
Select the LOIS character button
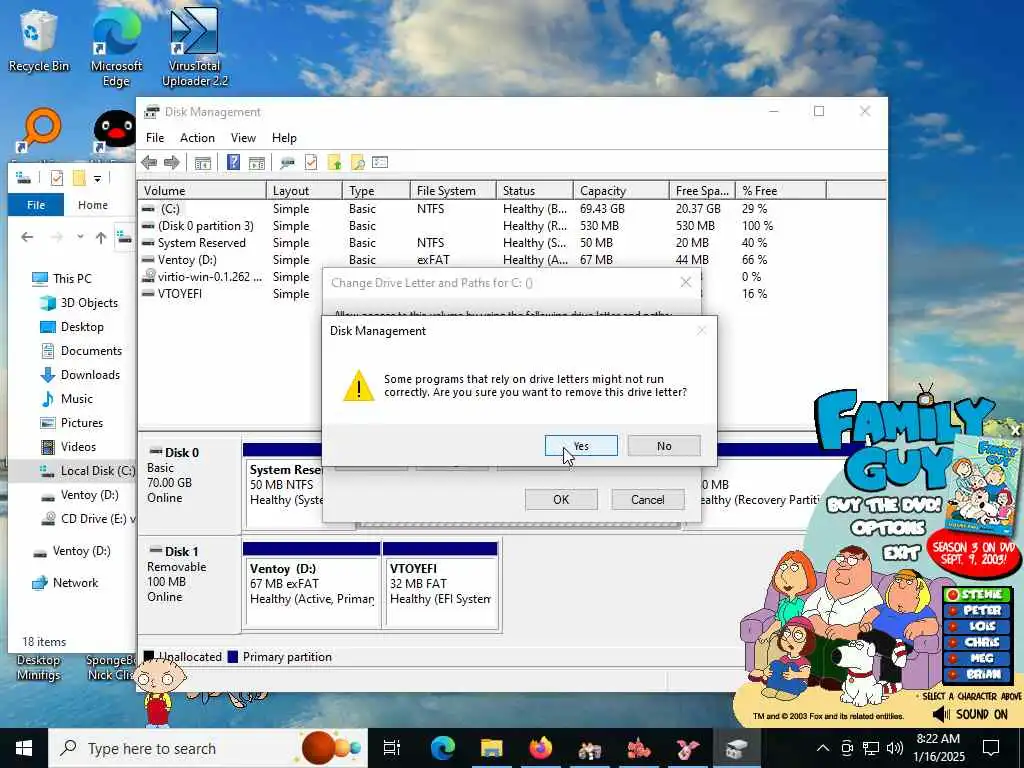pyautogui.click(x=978, y=626)
